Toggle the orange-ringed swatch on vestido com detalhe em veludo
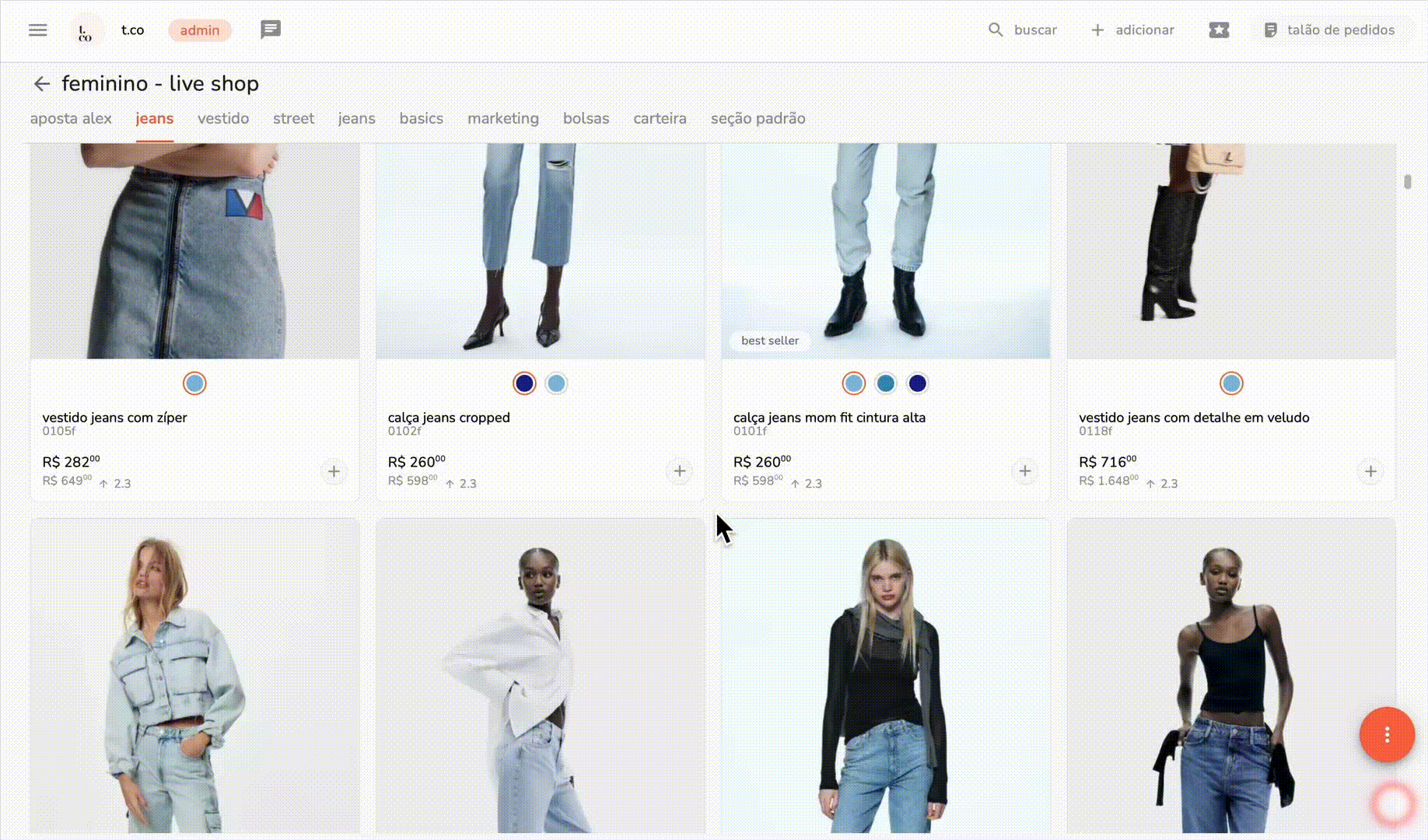Viewport: 1428px width, 840px height. (x=1230, y=383)
